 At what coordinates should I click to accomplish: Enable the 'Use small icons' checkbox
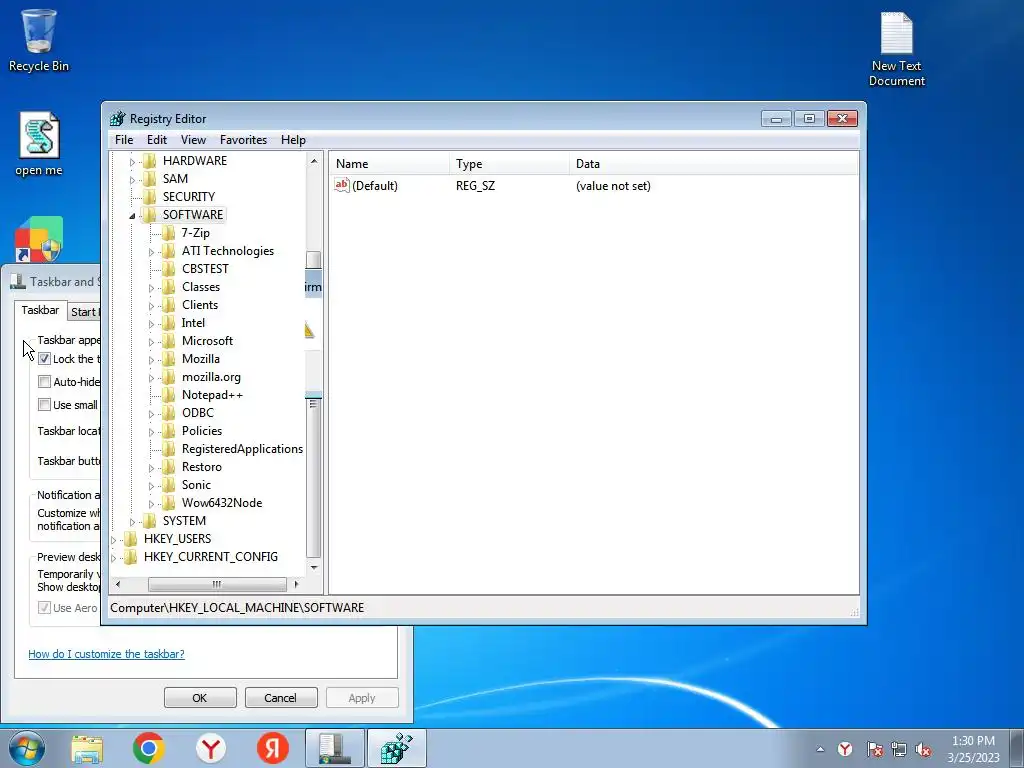tap(44, 405)
